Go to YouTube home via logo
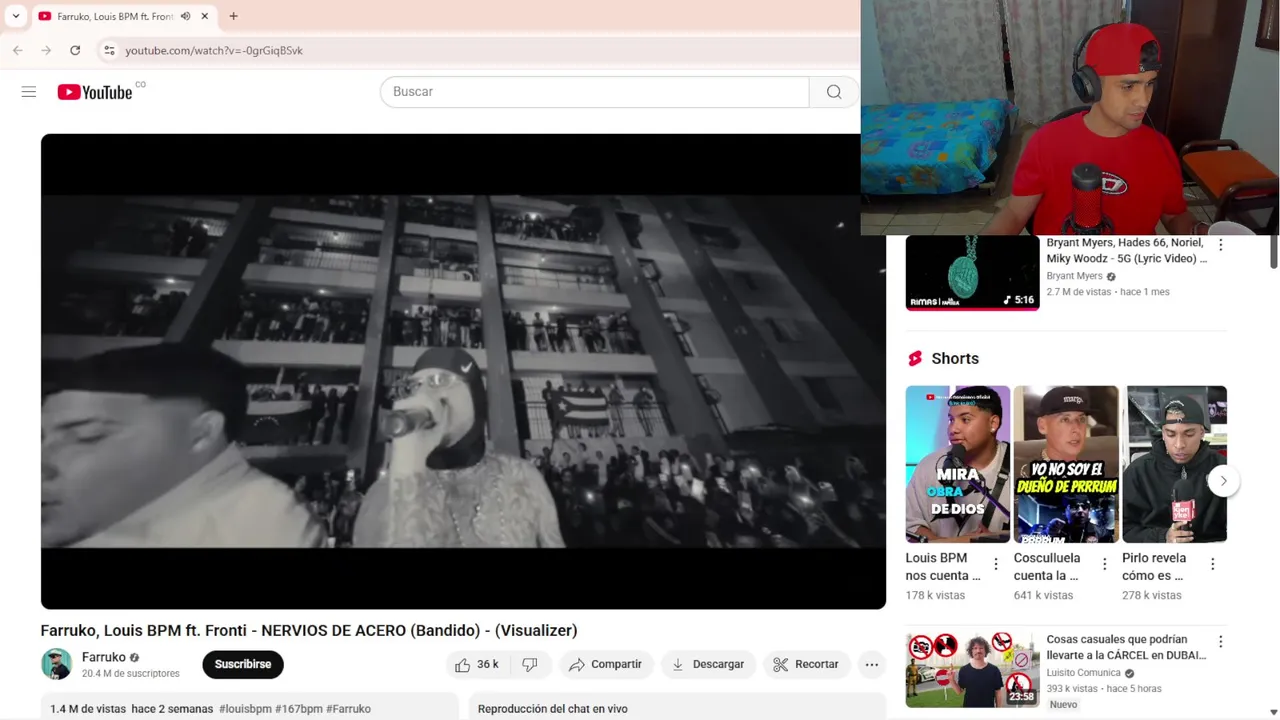This screenshot has width=1280, height=720. 95,92
